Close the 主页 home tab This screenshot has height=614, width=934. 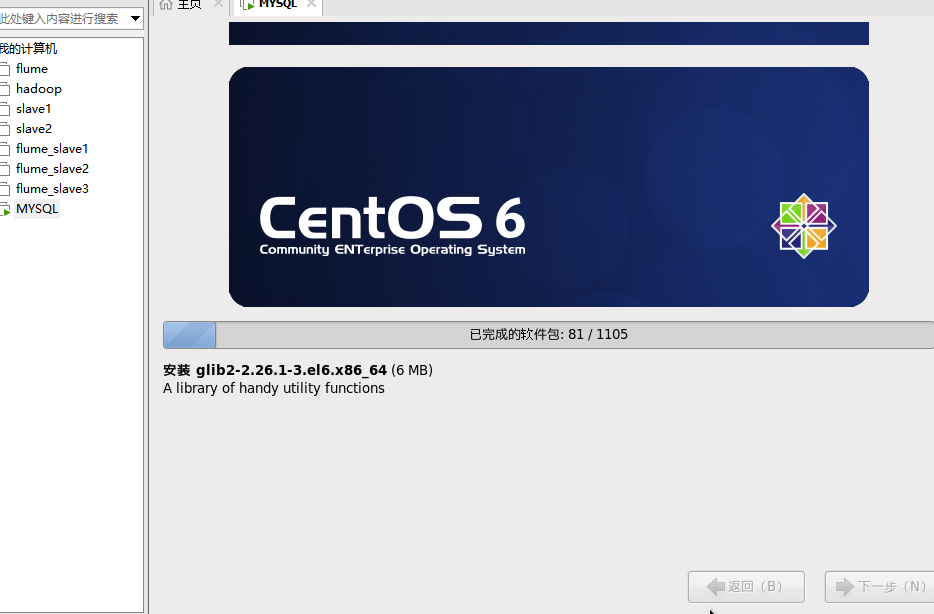218,4
